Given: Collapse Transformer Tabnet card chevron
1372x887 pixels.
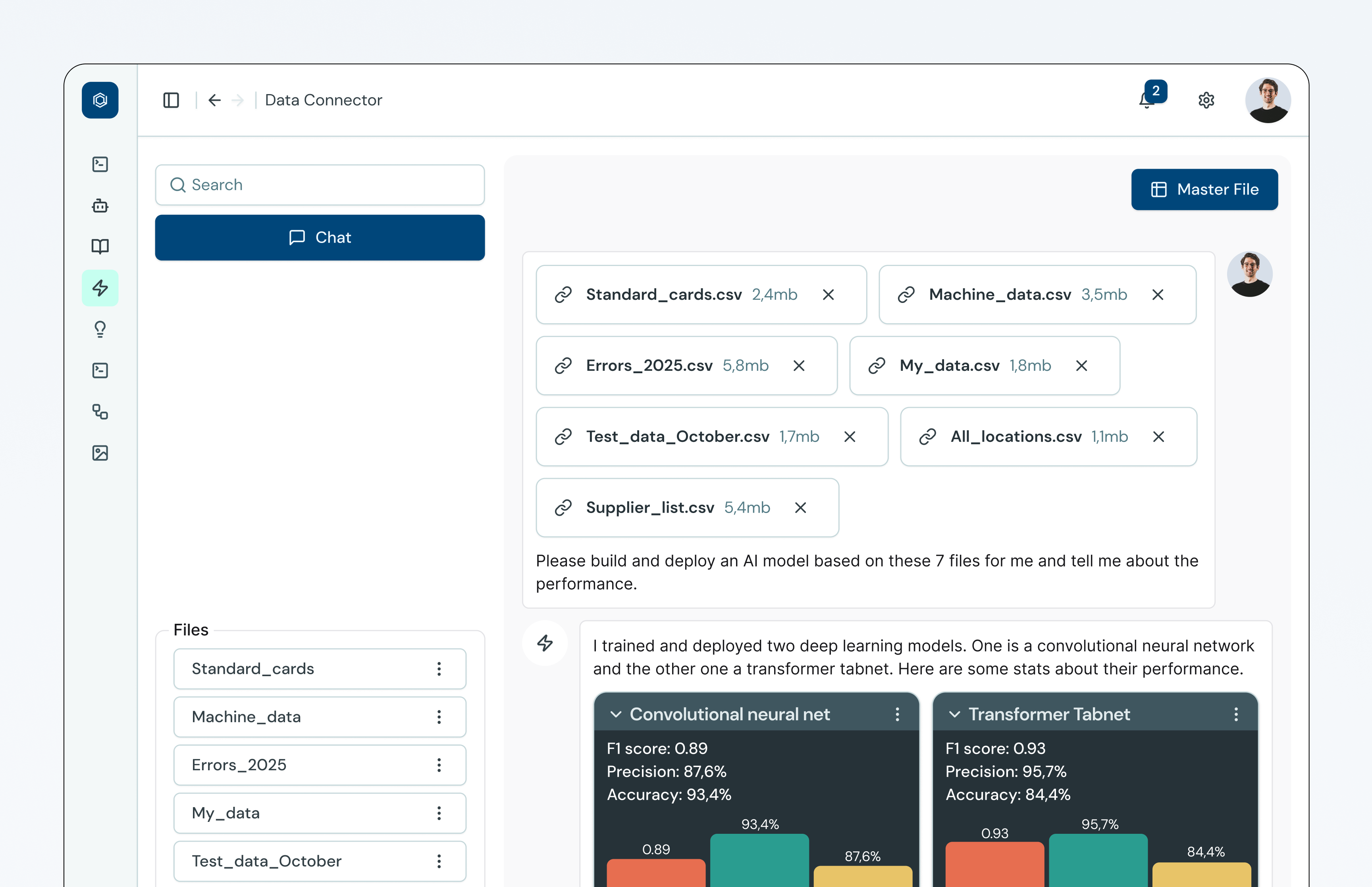Looking at the screenshot, I should tap(954, 714).
